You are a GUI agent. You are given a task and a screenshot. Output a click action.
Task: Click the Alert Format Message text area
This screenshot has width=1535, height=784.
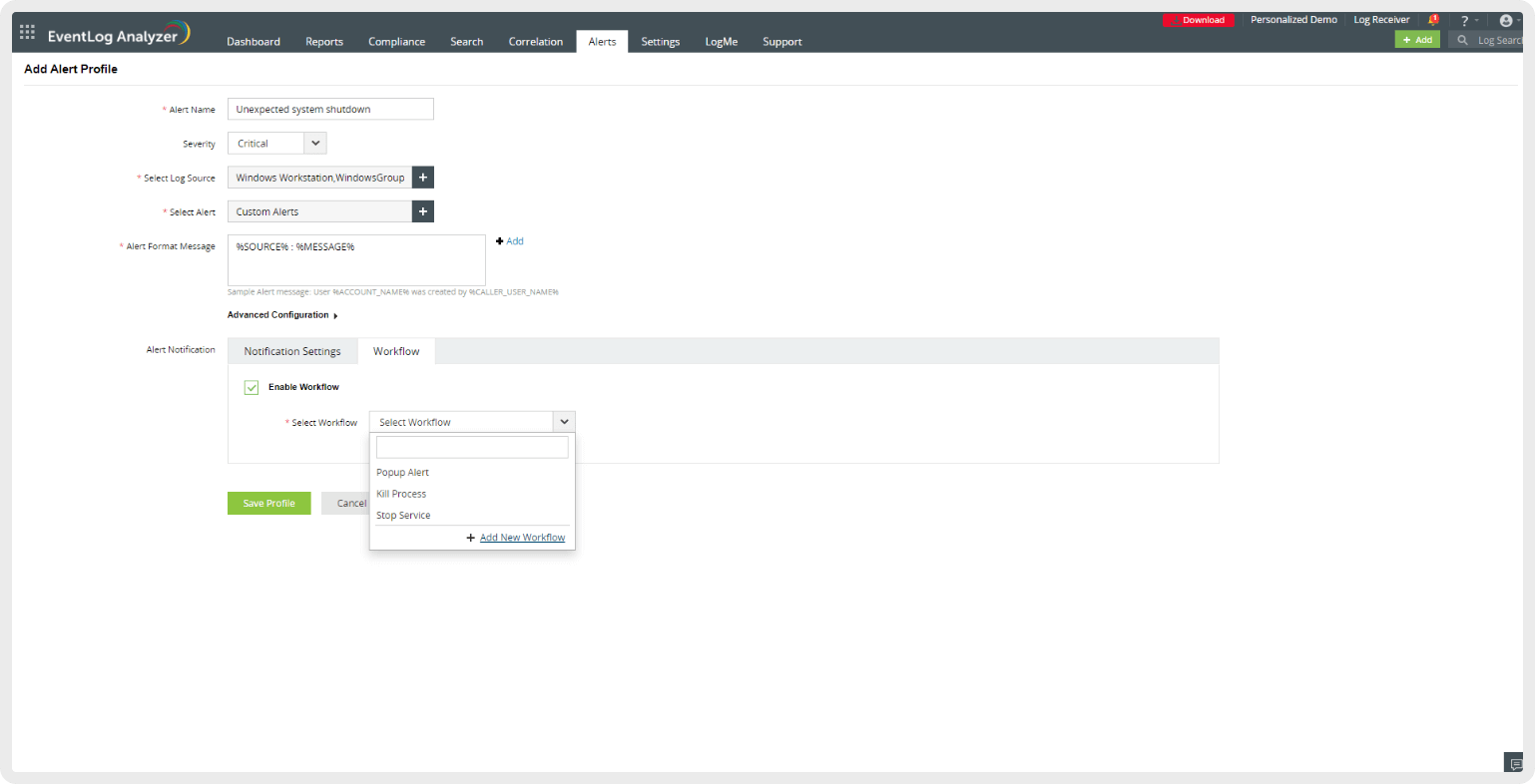pyautogui.click(x=356, y=260)
